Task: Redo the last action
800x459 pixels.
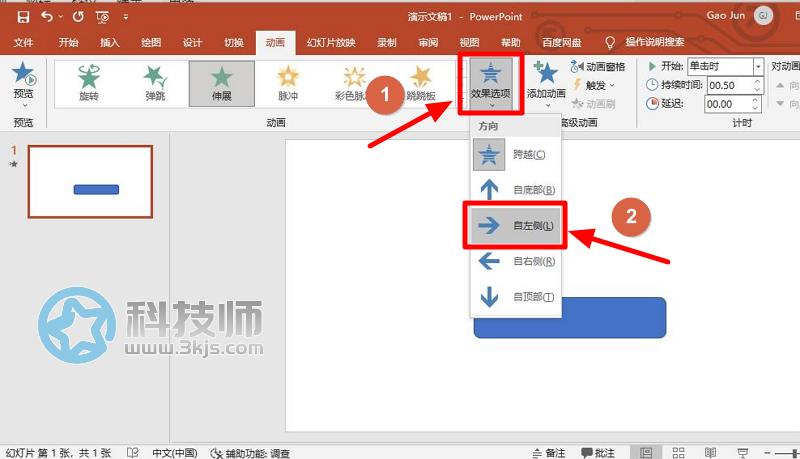Action: [x=78, y=17]
